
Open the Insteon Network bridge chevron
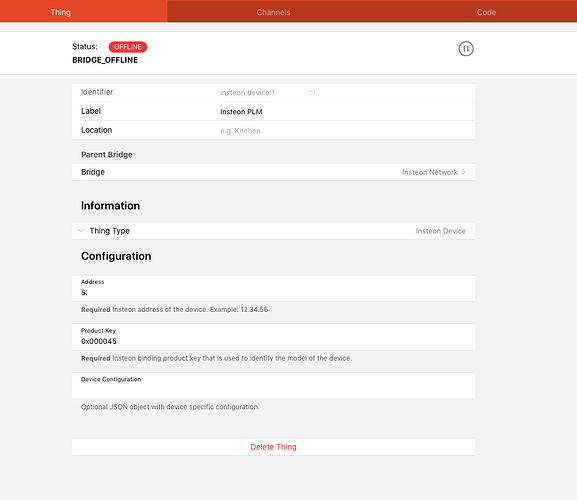click(464, 172)
